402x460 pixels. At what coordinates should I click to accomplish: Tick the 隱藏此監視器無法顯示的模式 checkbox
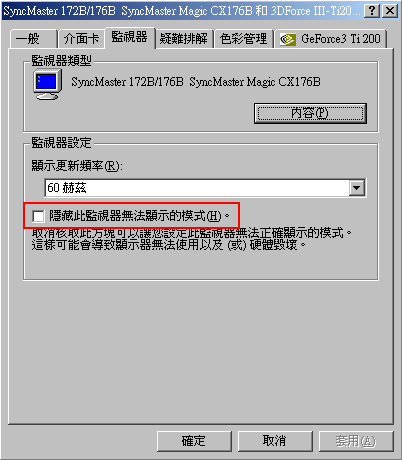click(38, 216)
